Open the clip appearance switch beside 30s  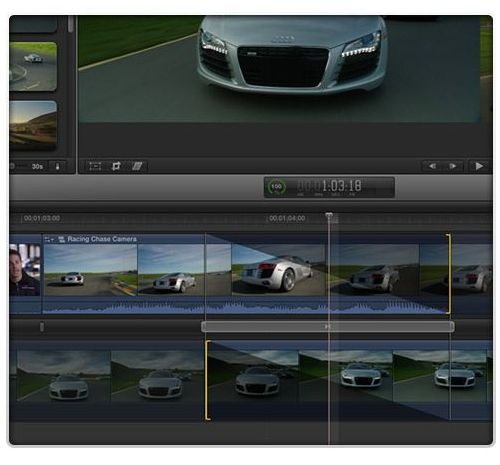click(x=57, y=166)
